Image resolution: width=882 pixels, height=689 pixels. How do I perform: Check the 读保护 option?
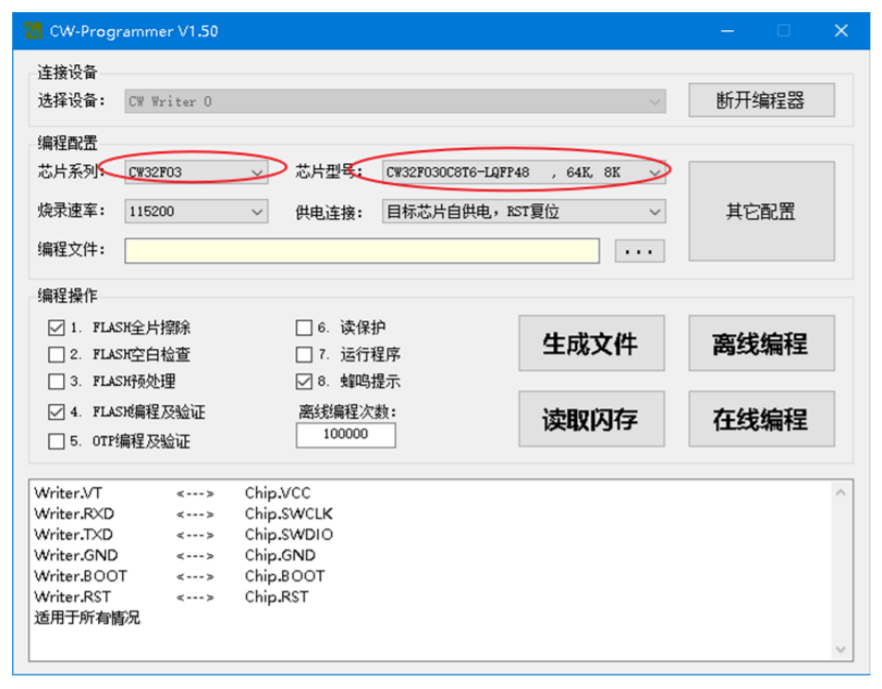pos(304,327)
